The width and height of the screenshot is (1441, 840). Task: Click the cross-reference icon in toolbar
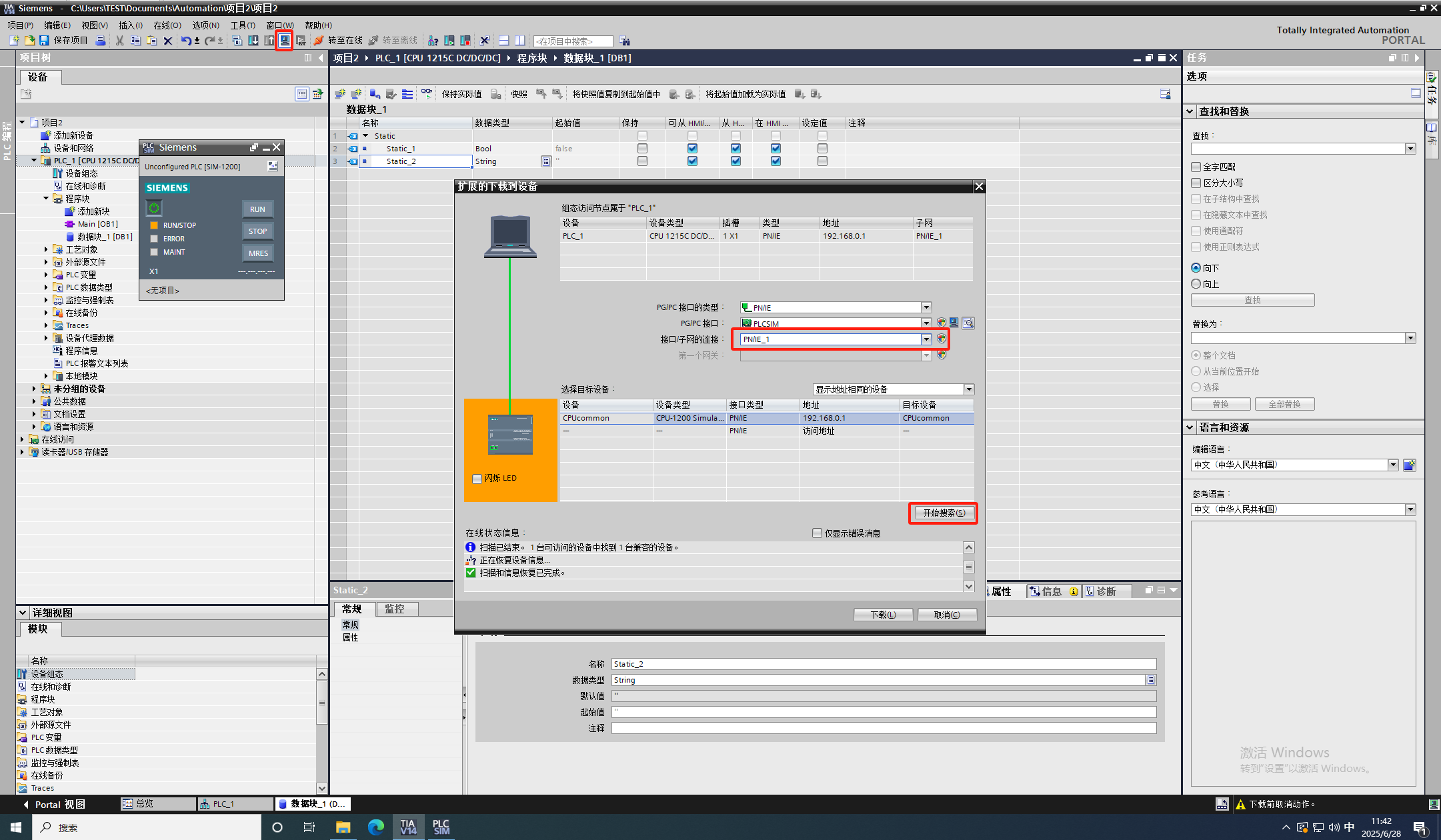click(x=485, y=41)
